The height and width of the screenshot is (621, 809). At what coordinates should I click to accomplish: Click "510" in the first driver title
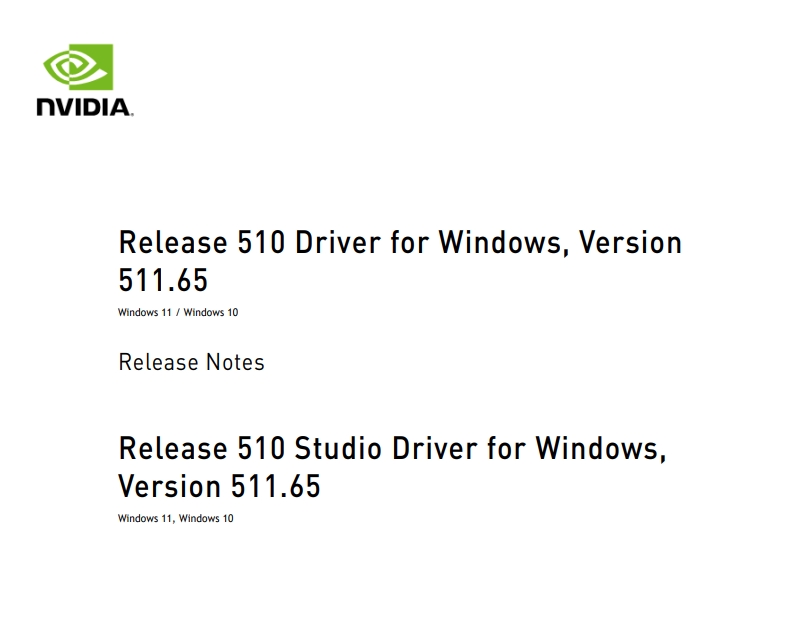tap(261, 242)
